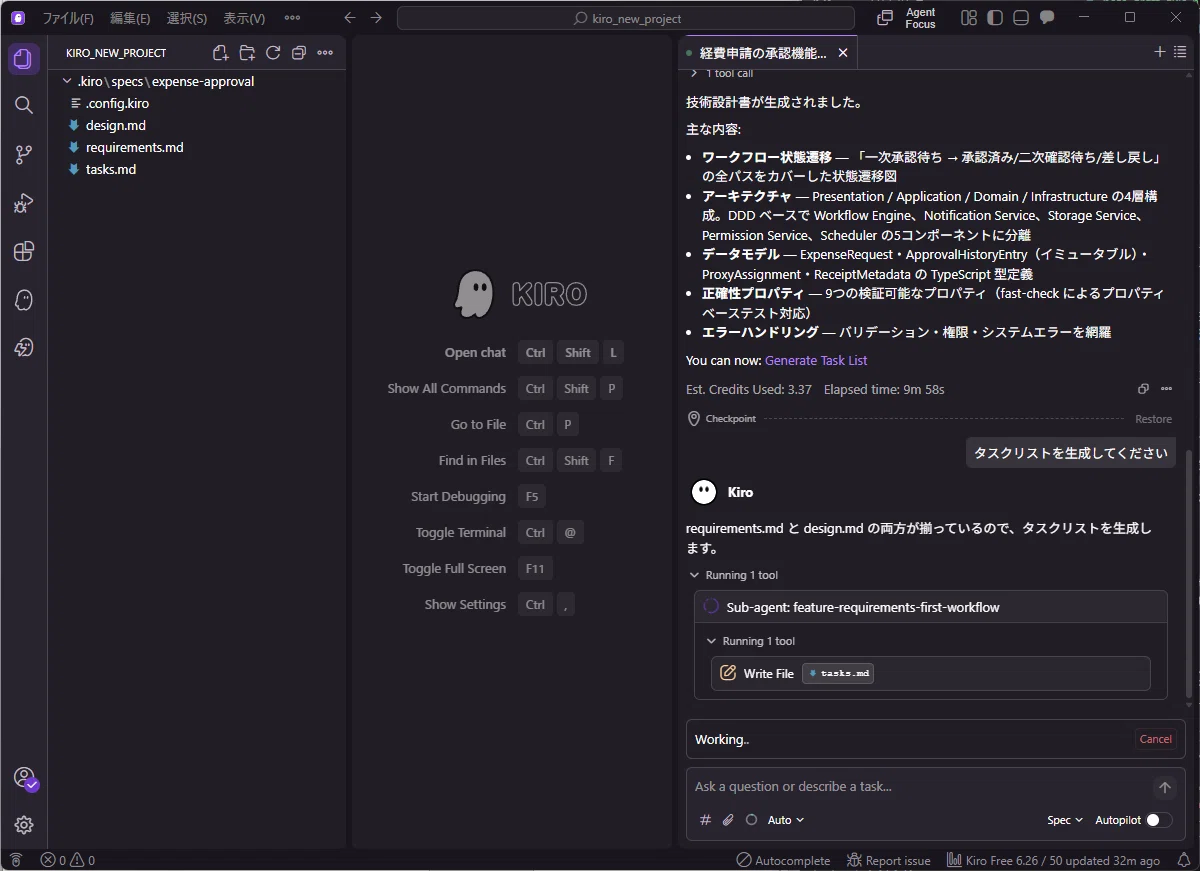This screenshot has height=871, width=1200.
Task: Open the Kiro ghost panel
Action: point(24,299)
